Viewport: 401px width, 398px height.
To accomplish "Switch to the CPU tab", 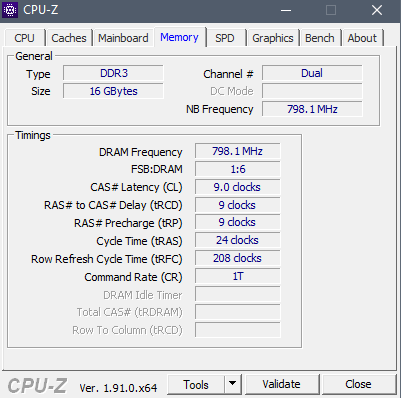I will tap(24, 38).
